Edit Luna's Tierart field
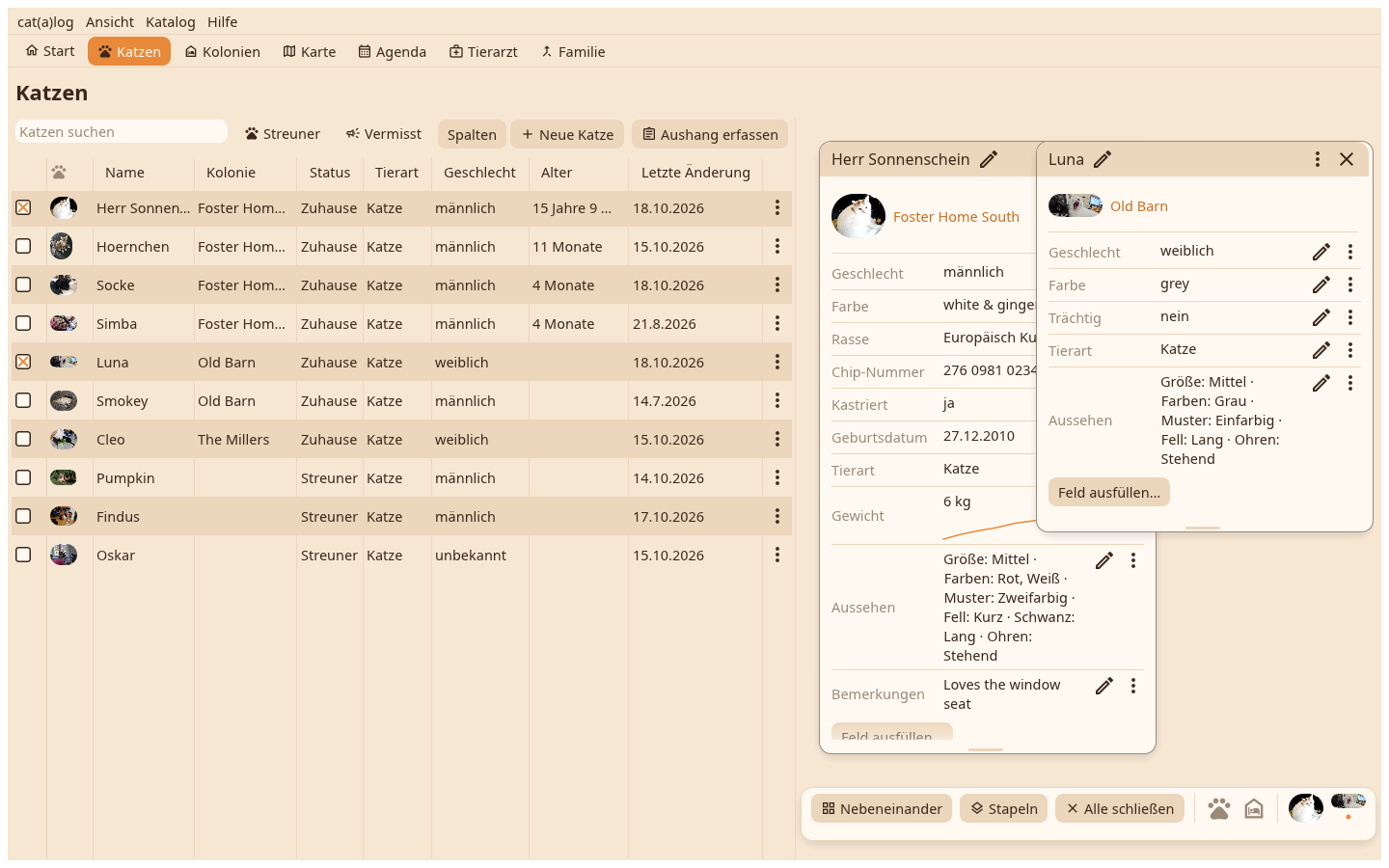Image resolution: width=1389 pixels, height=868 pixels. tap(1321, 350)
